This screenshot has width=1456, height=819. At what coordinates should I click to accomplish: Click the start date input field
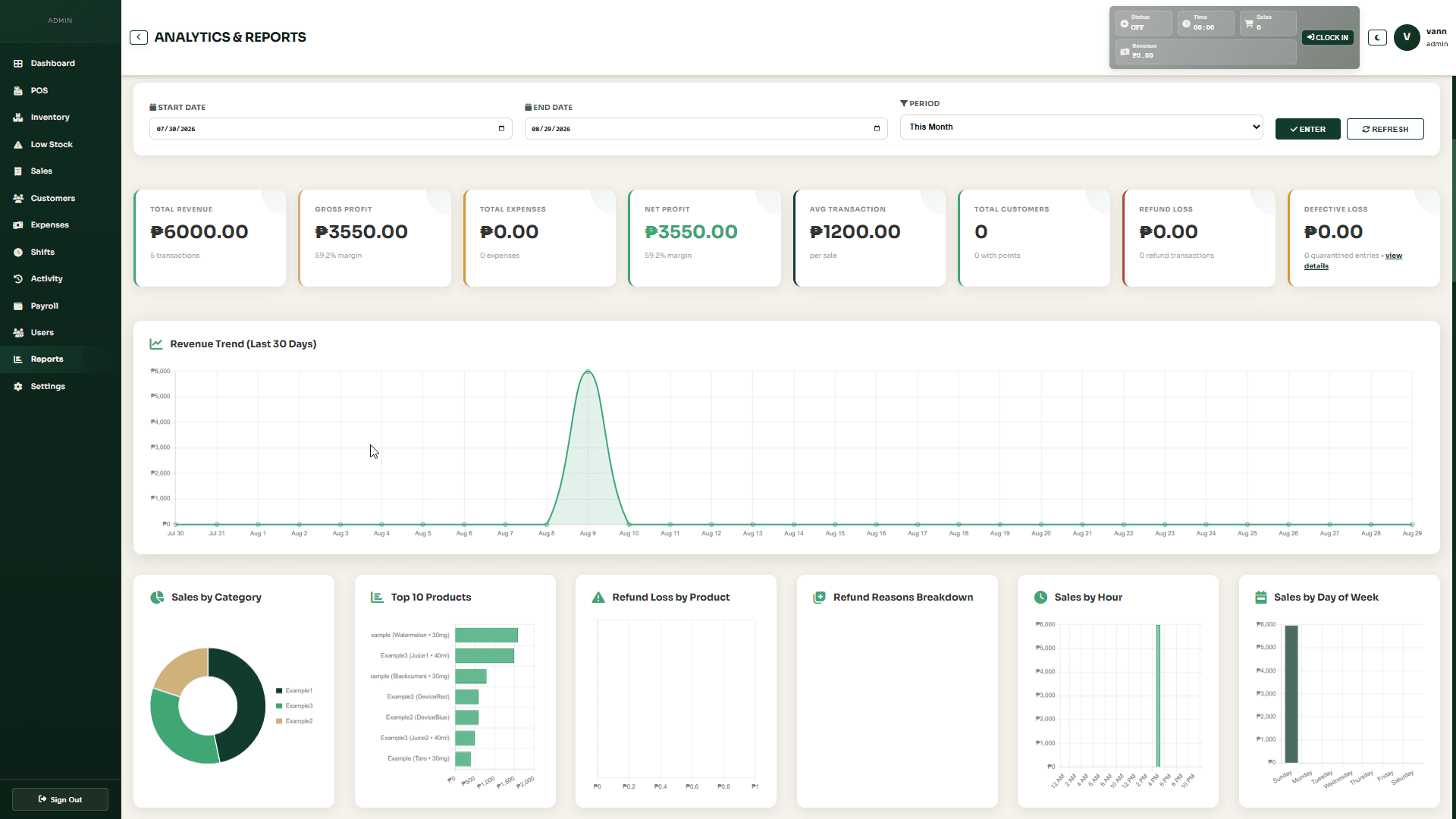tap(331, 129)
